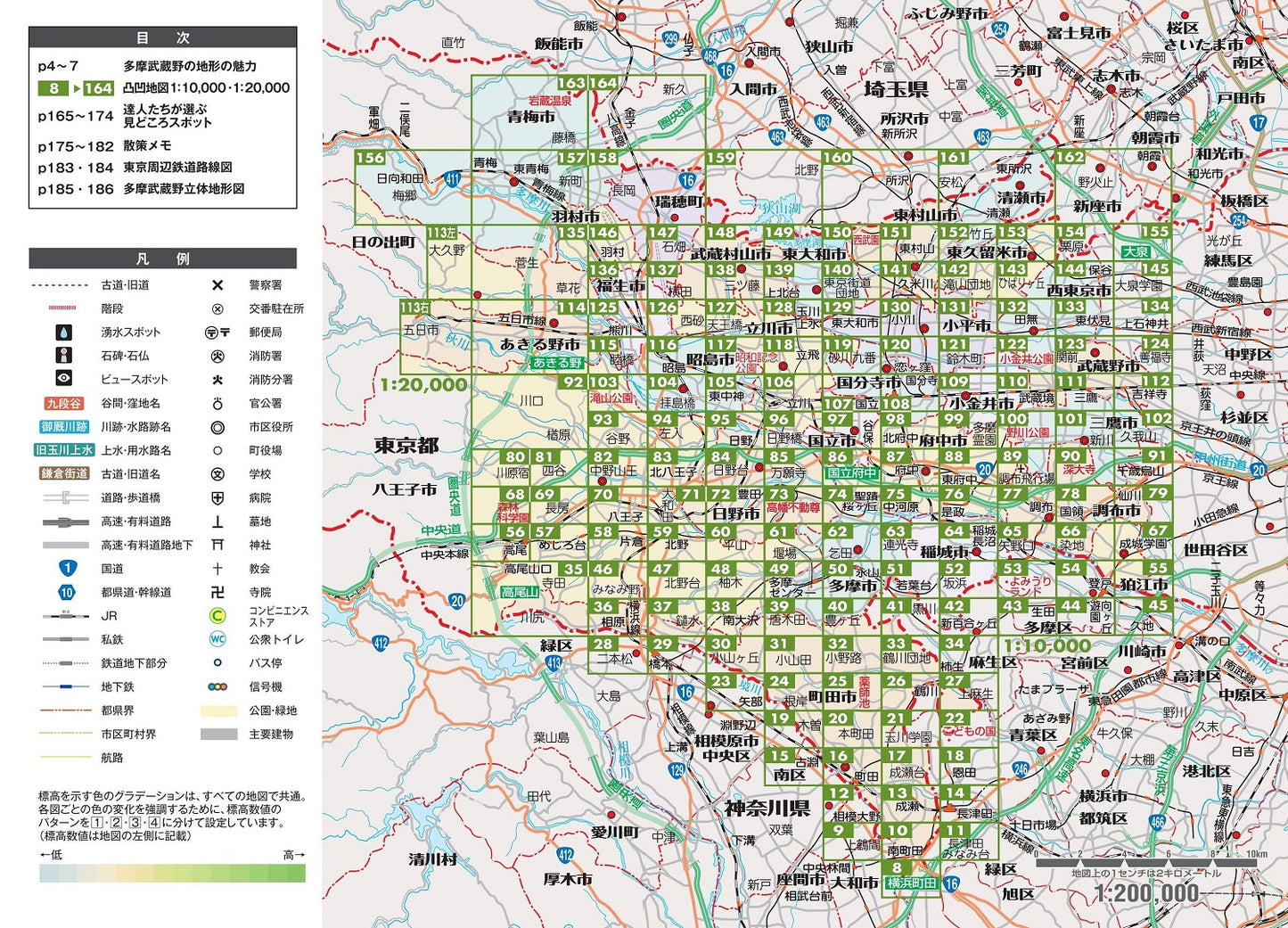This screenshot has width=1288, height=928.
Task: Click the elevation color gradient bar
Action: [172, 873]
